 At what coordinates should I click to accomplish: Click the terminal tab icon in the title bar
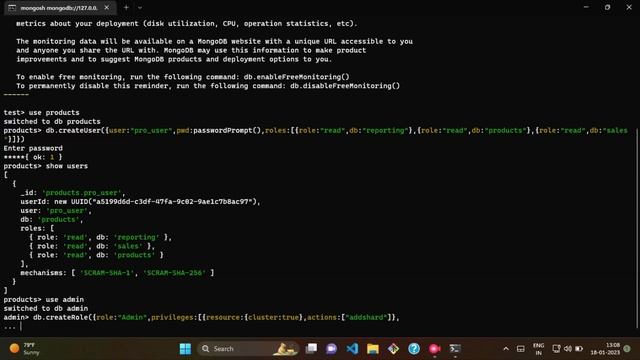pyautogui.click(x=12, y=8)
